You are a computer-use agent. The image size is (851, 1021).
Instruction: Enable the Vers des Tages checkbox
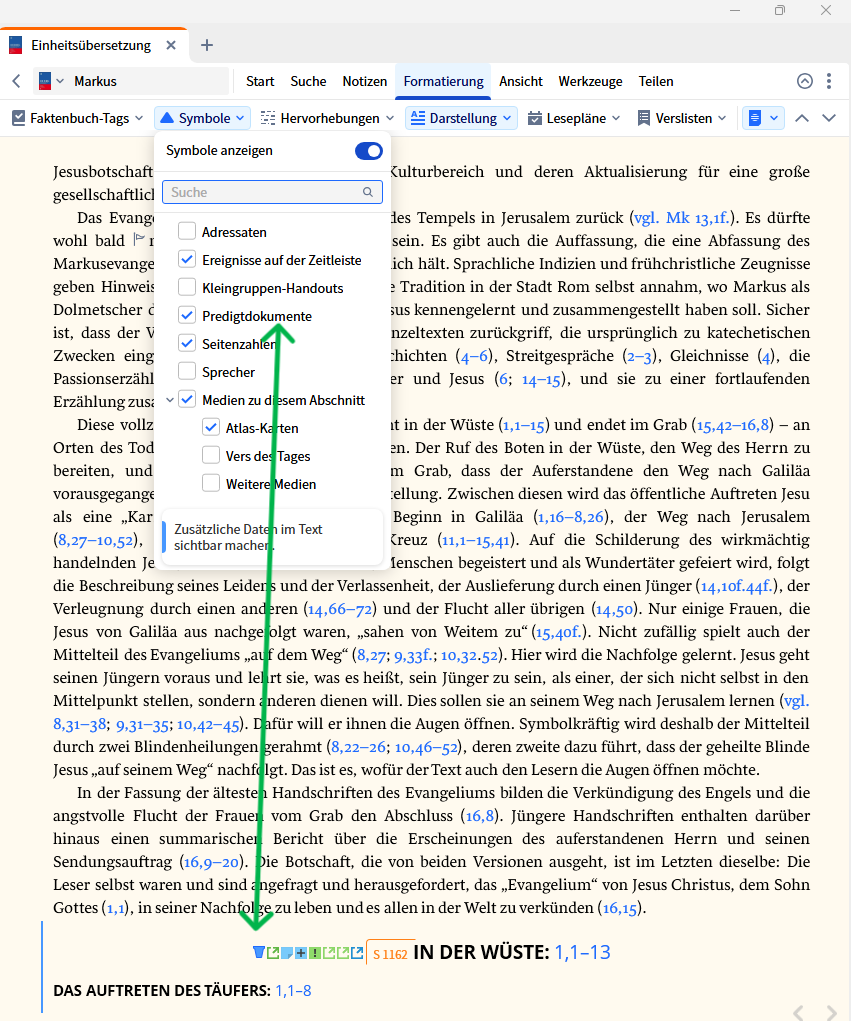[211, 455]
